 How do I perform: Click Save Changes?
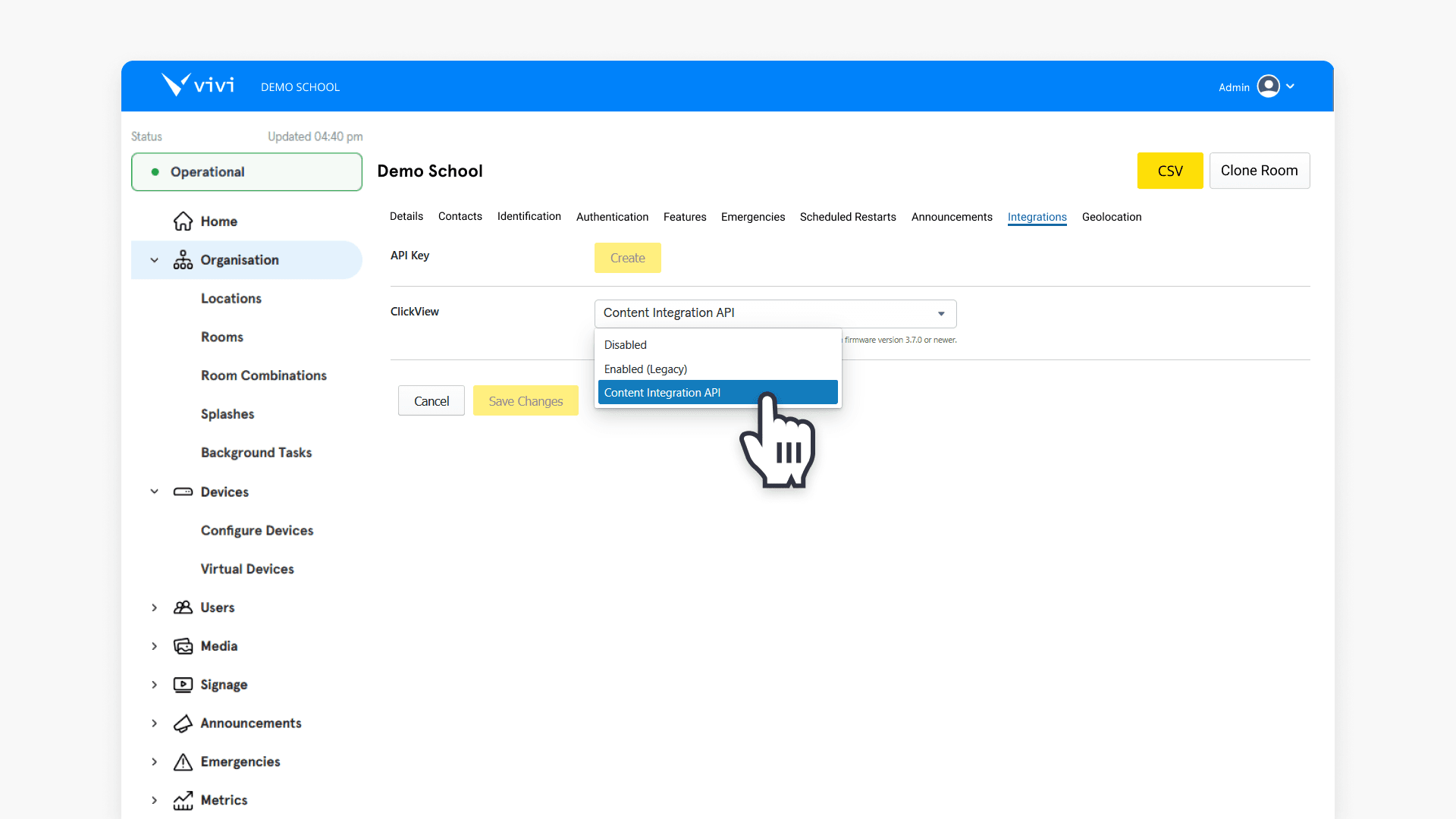click(x=526, y=400)
